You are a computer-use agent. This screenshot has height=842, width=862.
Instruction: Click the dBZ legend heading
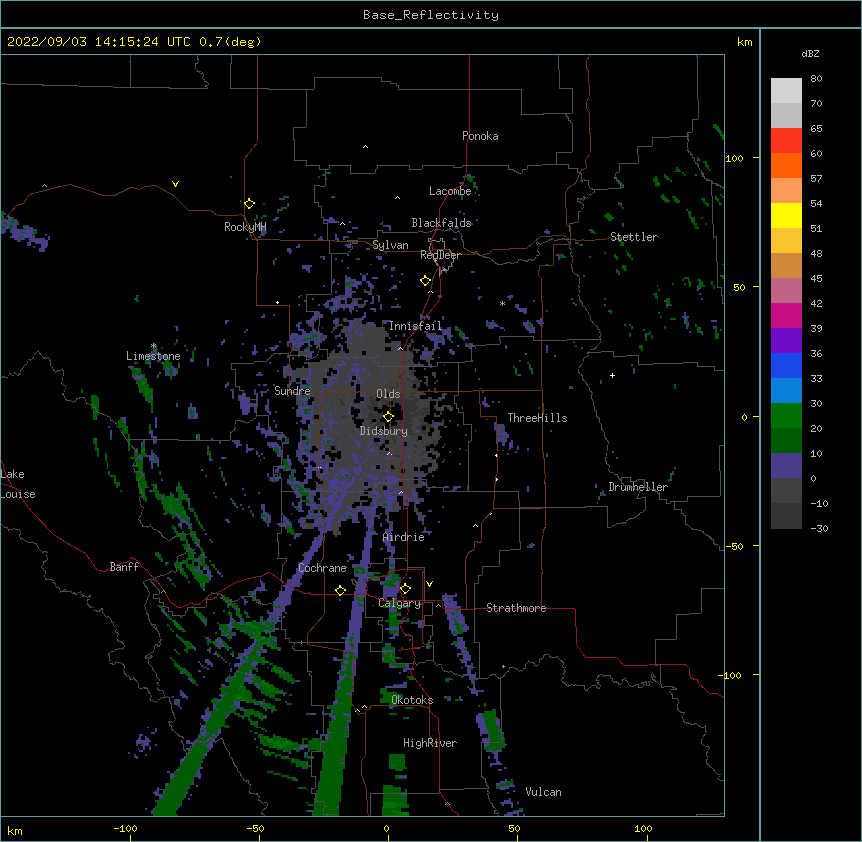[810, 53]
